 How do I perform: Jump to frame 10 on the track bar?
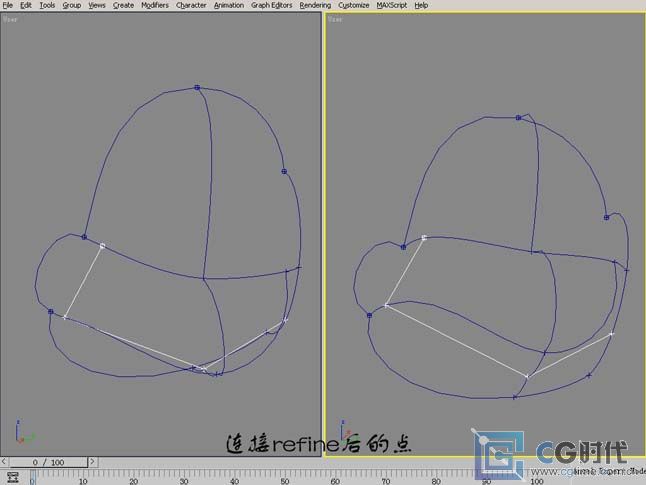83,481
